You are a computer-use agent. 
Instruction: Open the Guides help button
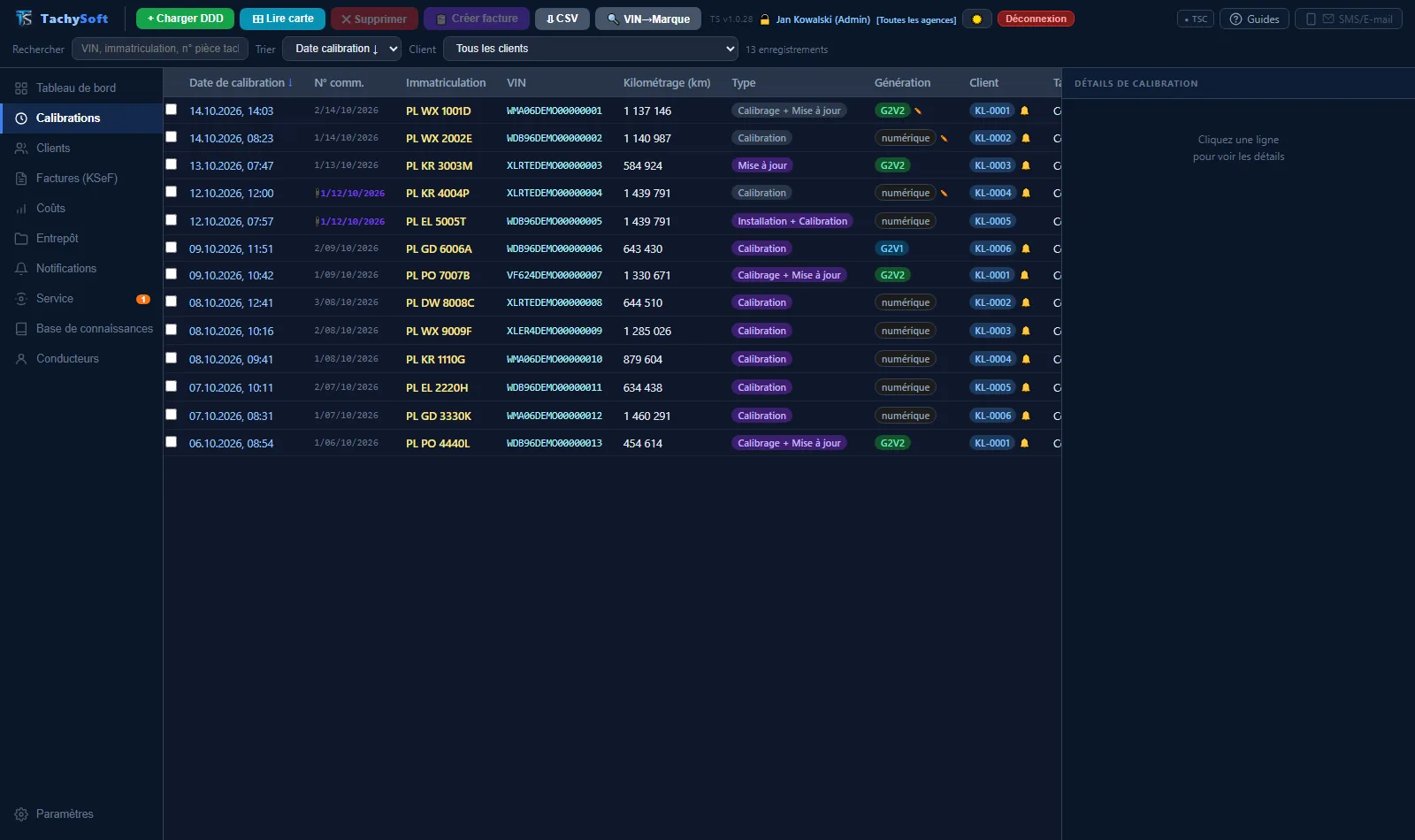point(1254,19)
